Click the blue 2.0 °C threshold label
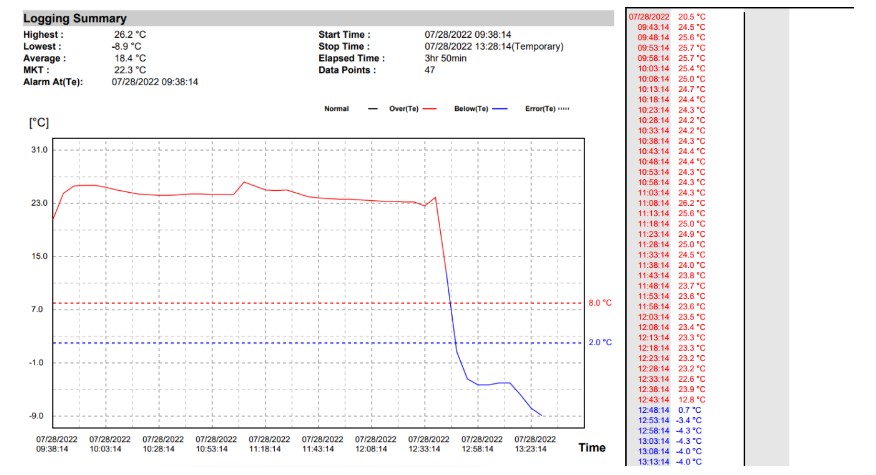 point(600,342)
